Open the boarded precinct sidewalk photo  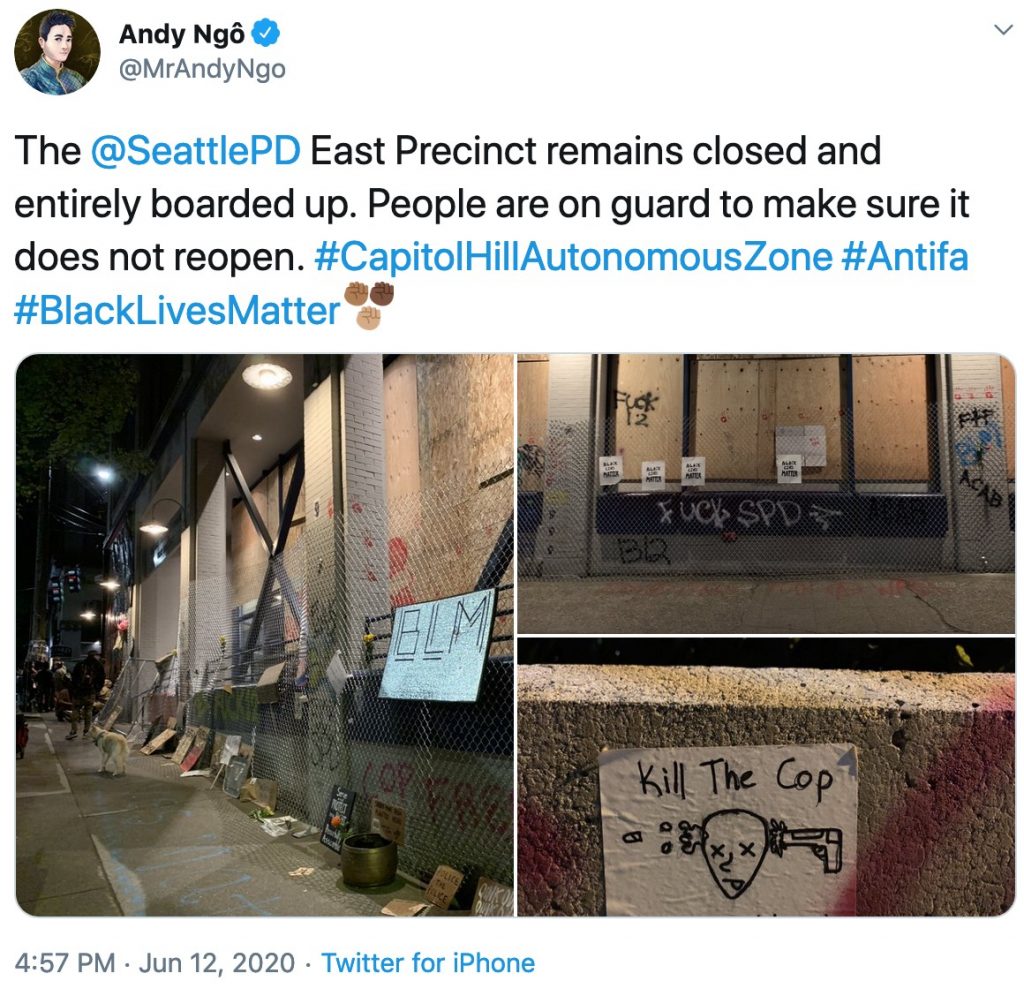(x=264, y=635)
